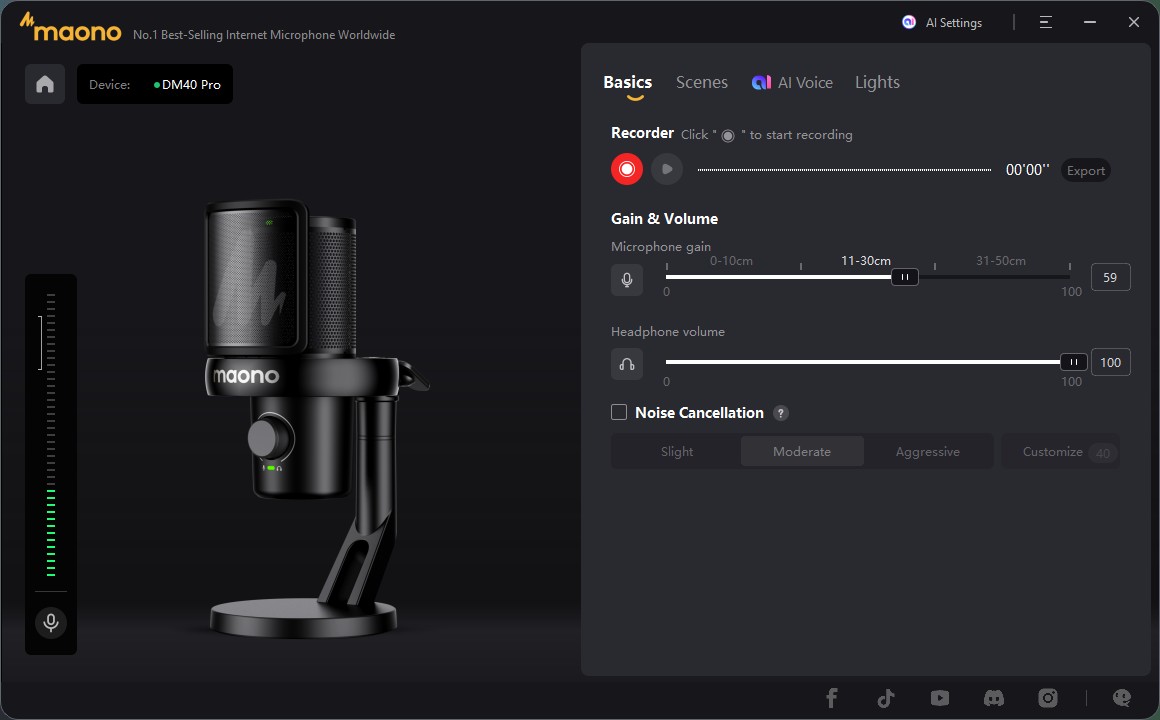Click the Export button
The height and width of the screenshot is (720, 1160).
(1085, 170)
